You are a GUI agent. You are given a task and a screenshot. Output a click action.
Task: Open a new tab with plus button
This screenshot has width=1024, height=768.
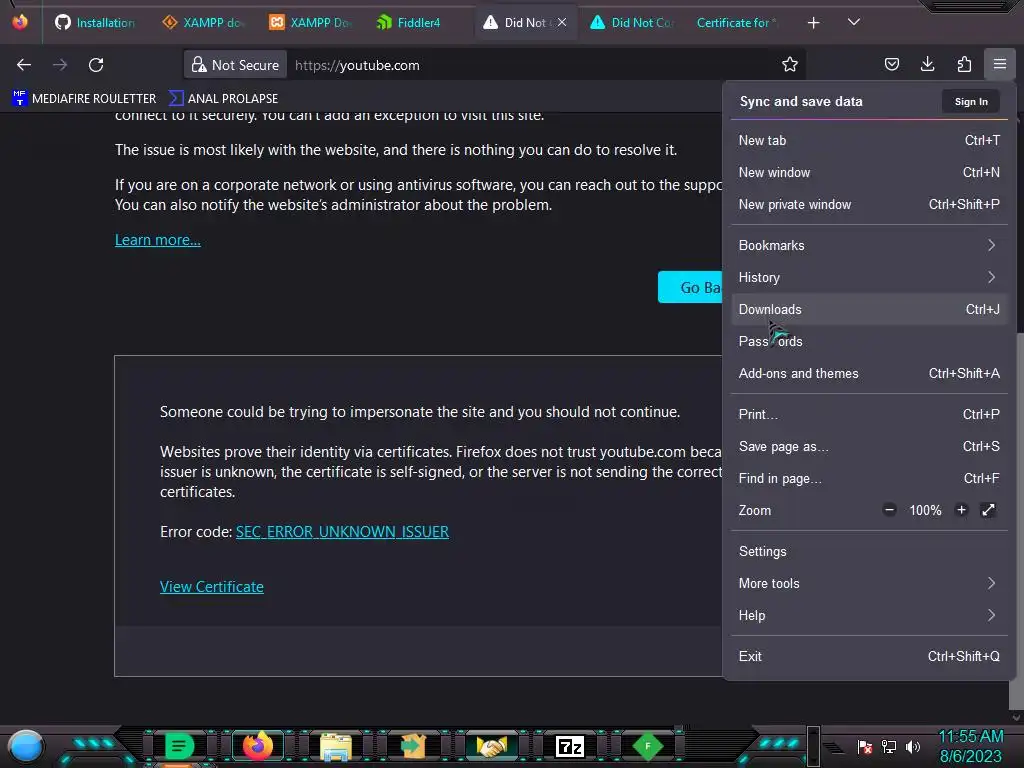pos(813,23)
